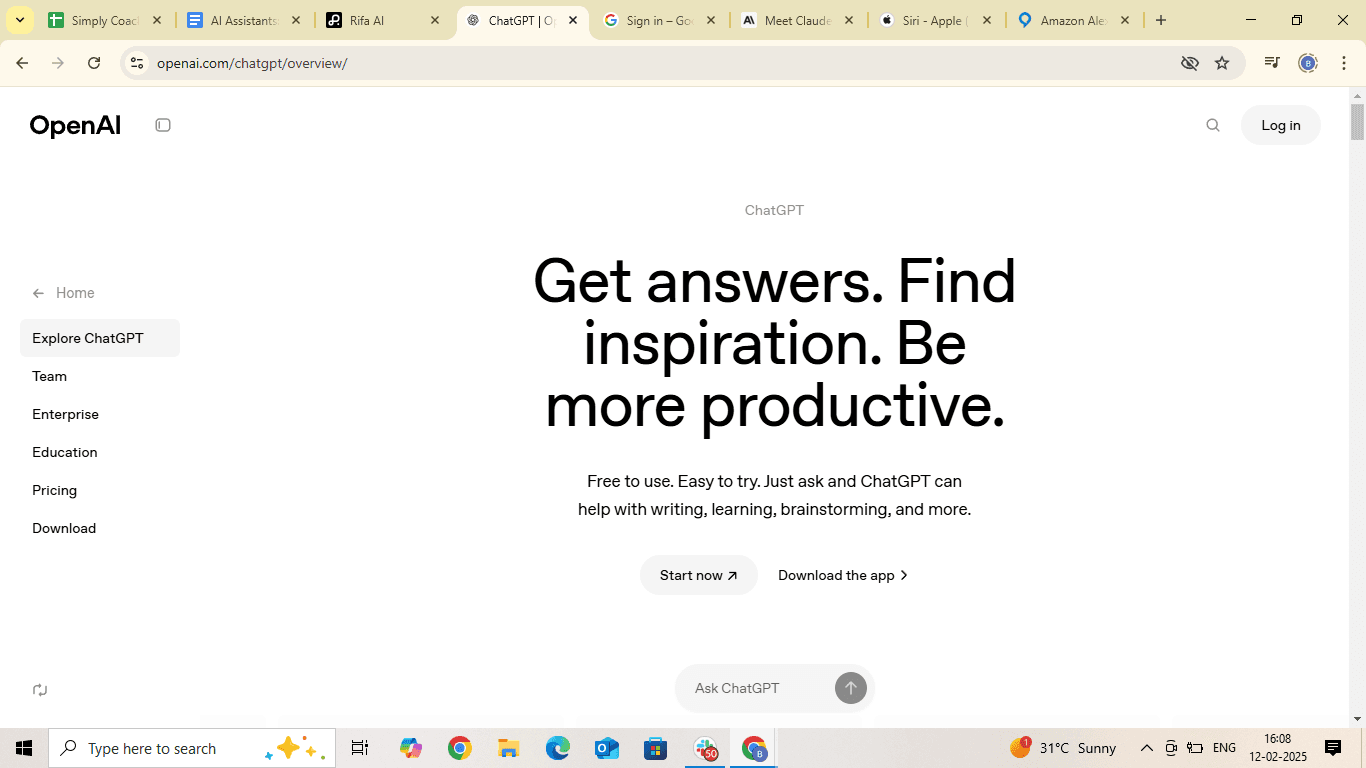Click the Start now button
Viewport: 1366px width, 768px height.
click(699, 575)
